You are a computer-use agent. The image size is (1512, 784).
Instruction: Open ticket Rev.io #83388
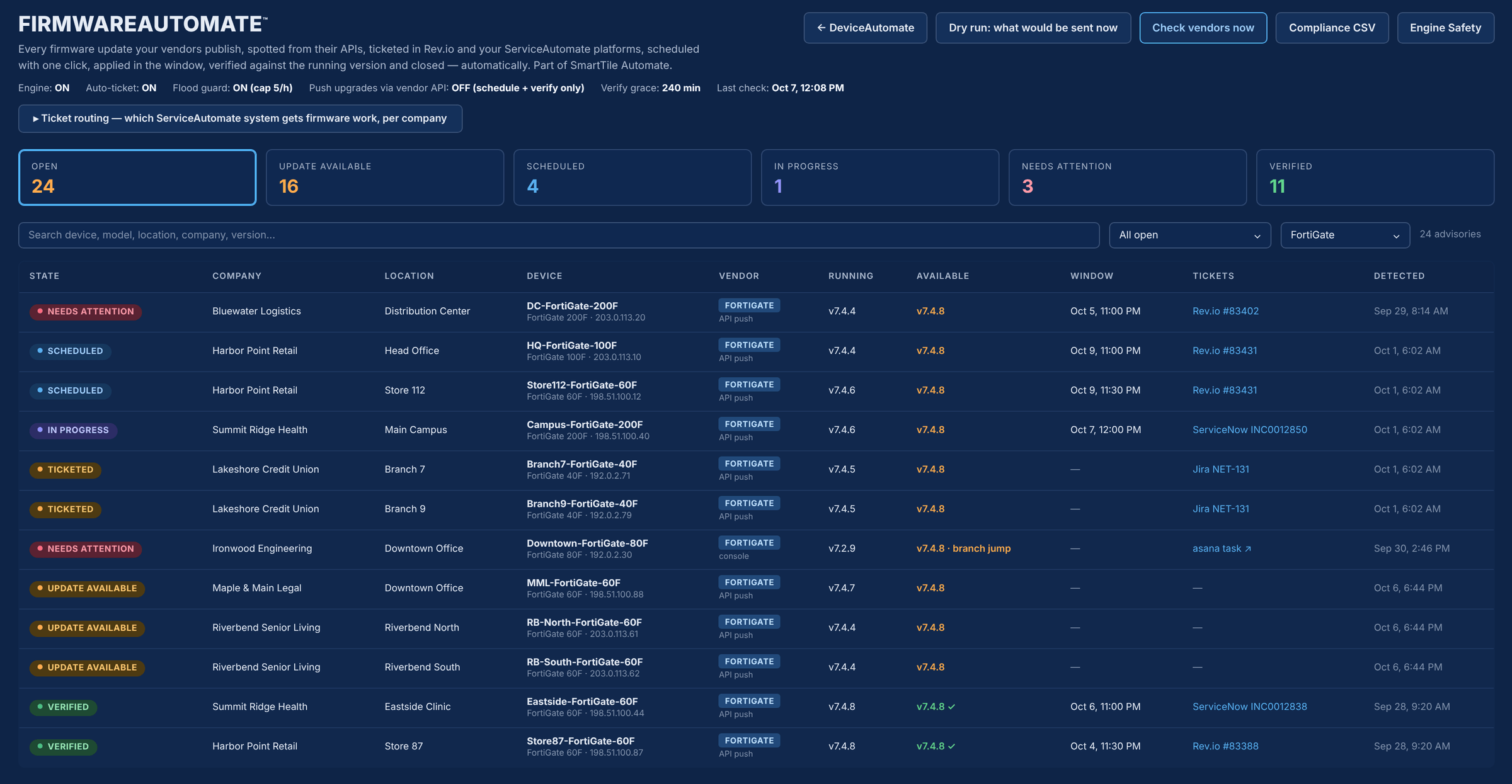(1225, 746)
